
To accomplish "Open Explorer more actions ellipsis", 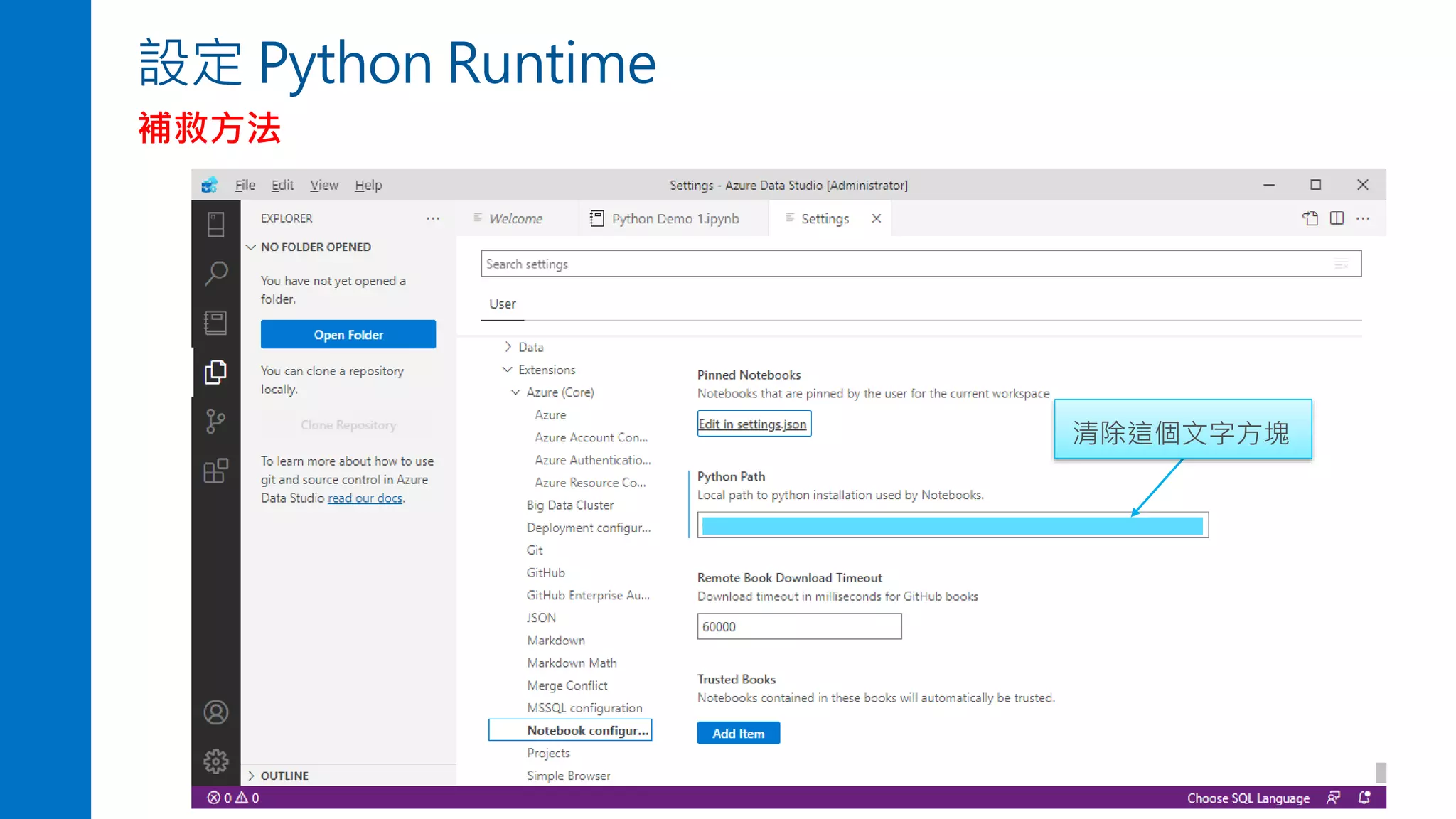I will [433, 218].
